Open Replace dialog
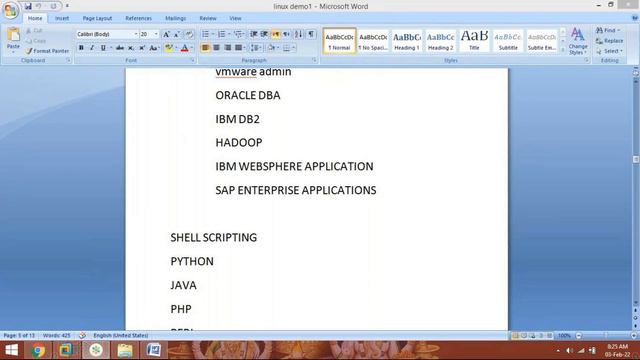Viewport: 640px width, 360px height. coord(609,41)
